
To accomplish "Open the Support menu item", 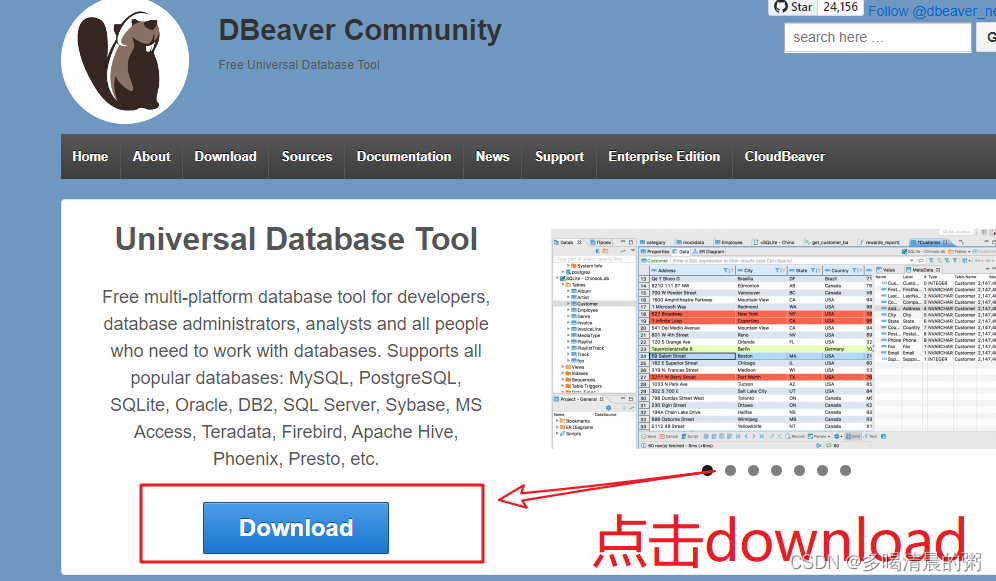I will [x=559, y=156].
